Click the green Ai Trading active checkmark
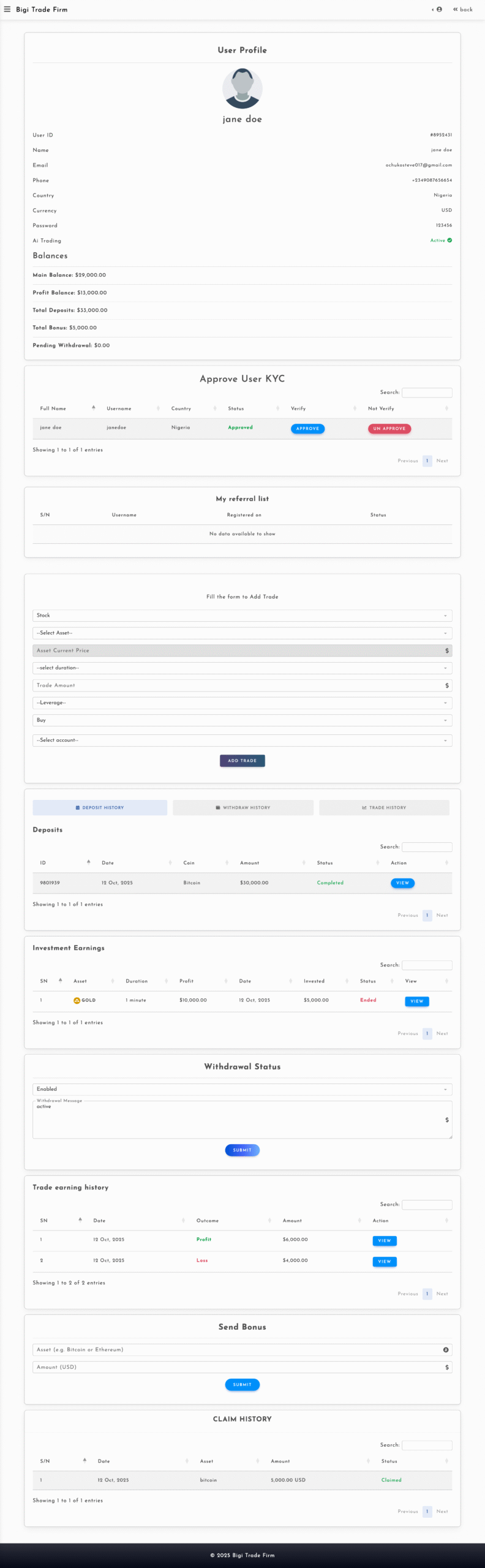485x1568 pixels. click(x=449, y=241)
